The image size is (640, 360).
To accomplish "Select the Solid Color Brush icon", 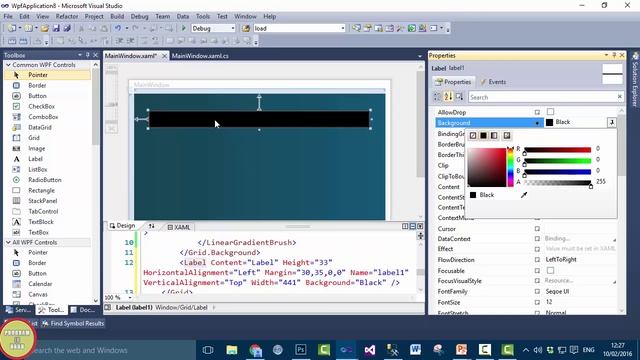I will [484, 136].
